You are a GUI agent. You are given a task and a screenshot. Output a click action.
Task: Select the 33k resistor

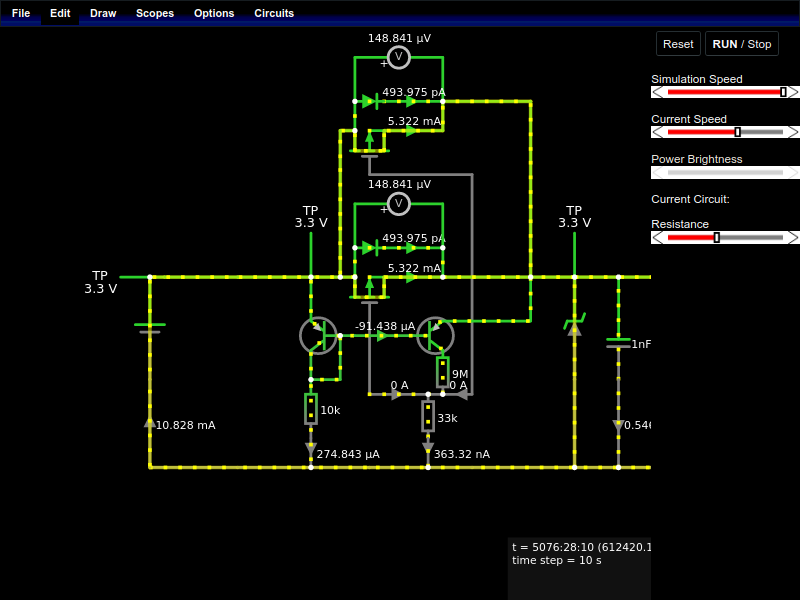tap(428, 416)
